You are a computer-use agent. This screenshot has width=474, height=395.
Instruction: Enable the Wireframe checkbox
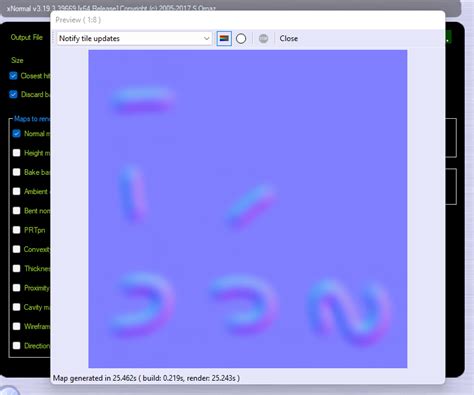(x=16, y=326)
